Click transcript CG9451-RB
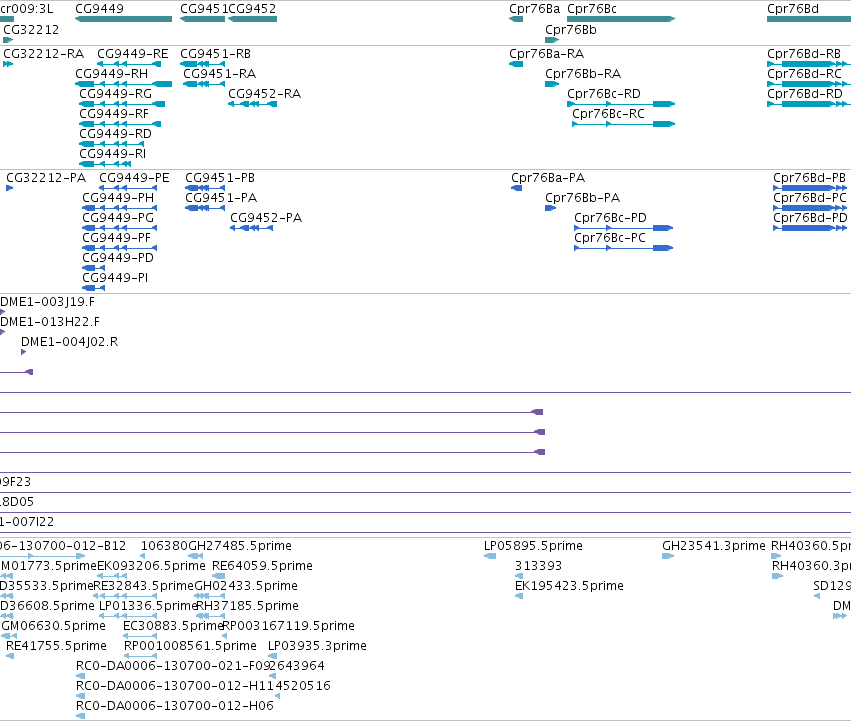Viewport: 851px width, 721px height. click(x=215, y=54)
